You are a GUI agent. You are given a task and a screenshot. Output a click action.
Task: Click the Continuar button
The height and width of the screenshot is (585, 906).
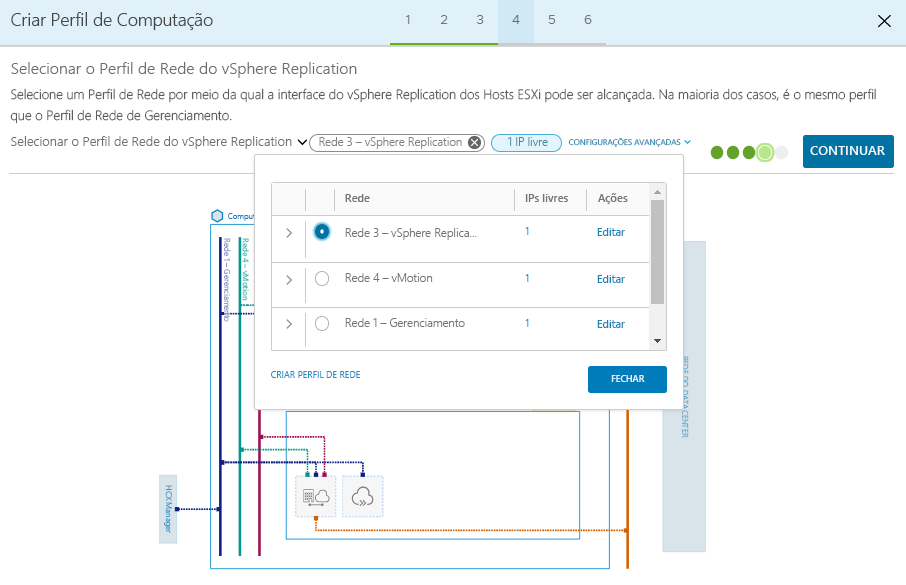(848, 151)
